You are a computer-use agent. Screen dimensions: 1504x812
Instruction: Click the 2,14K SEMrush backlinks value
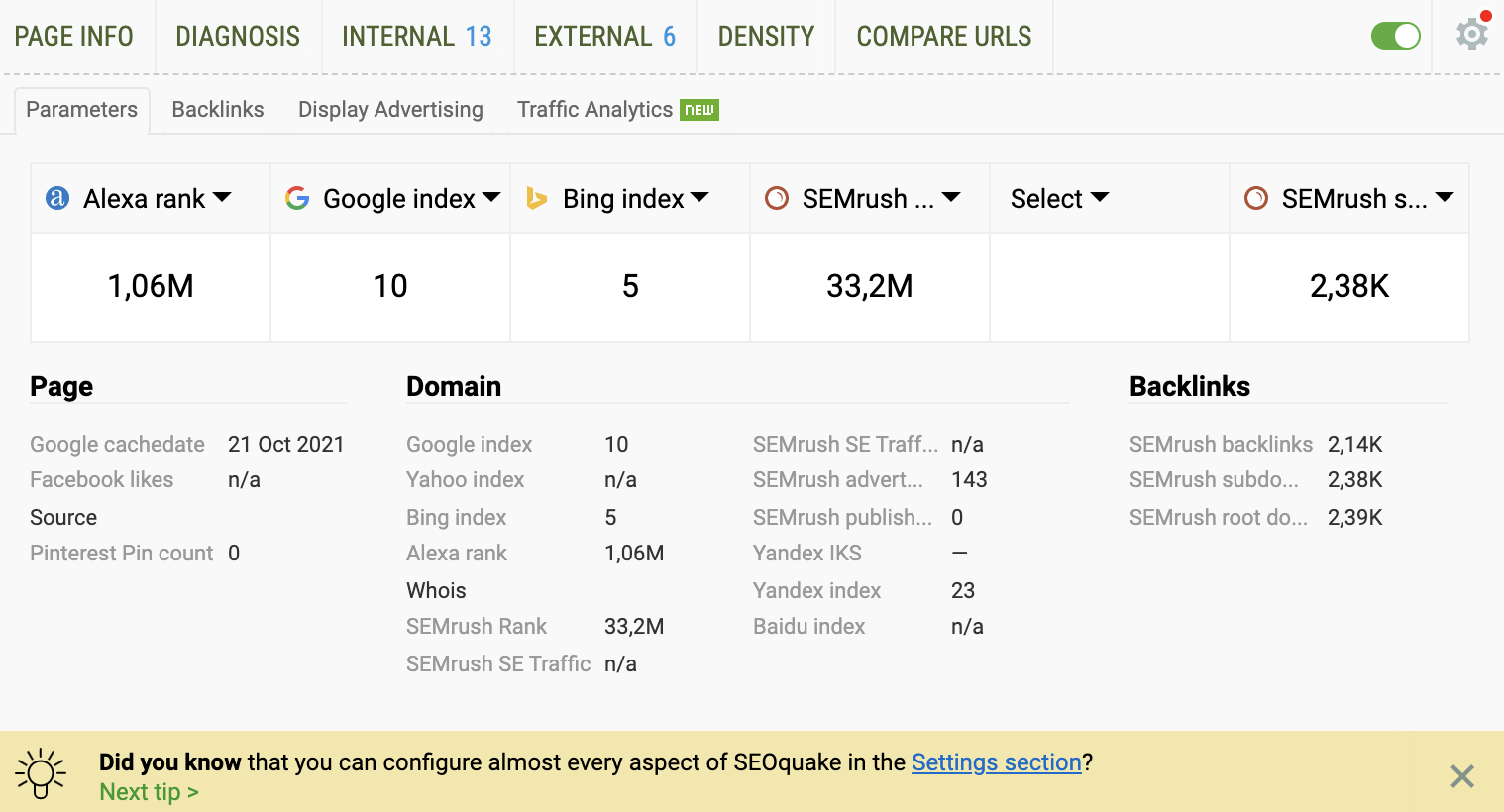1354,444
